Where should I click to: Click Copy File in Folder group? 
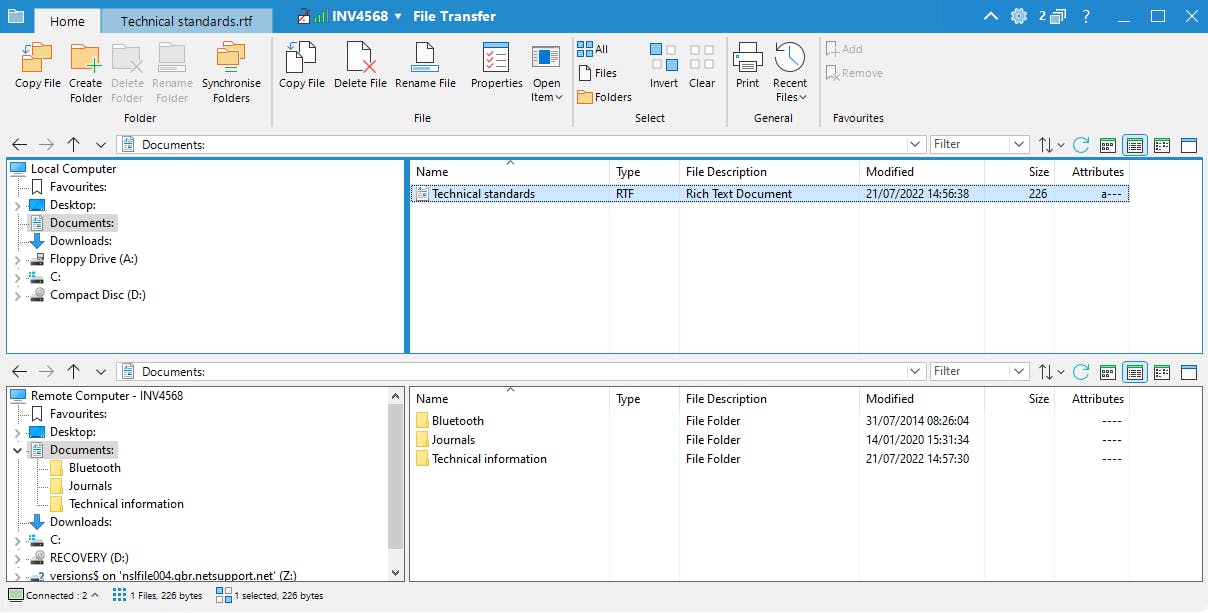click(x=37, y=66)
